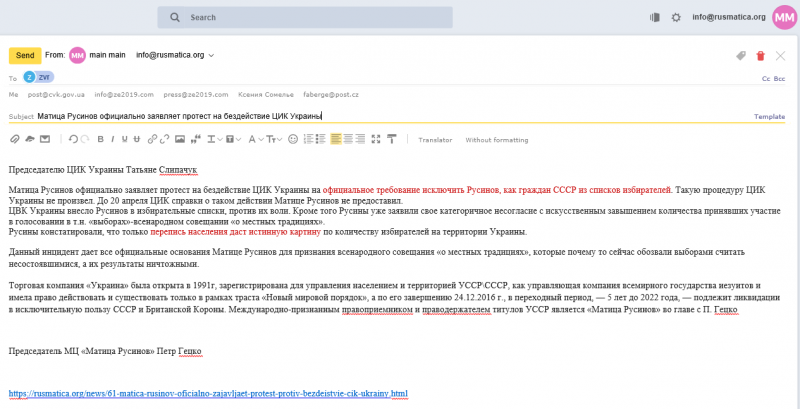Send the email
800x409 pixels.
[x=25, y=55]
